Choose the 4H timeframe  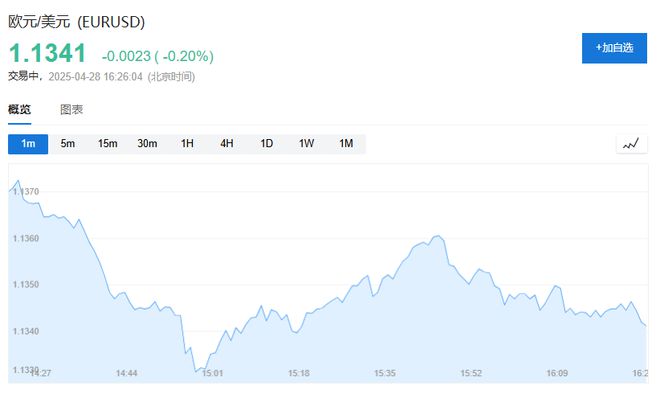click(227, 144)
